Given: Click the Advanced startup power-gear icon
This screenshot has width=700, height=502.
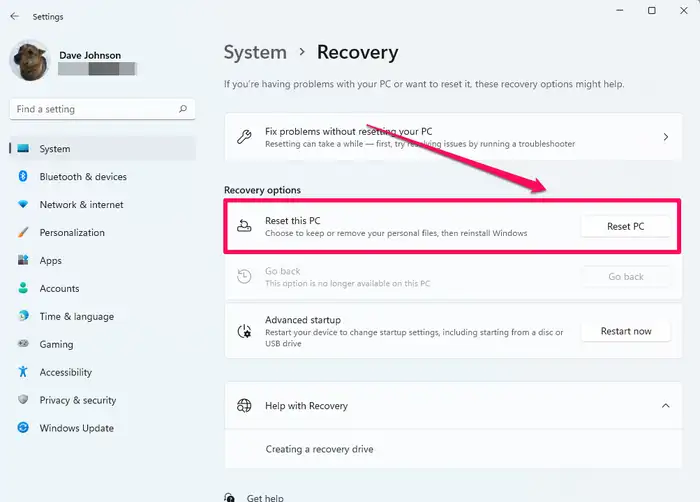Looking at the screenshot, I should tap(244, 331).
